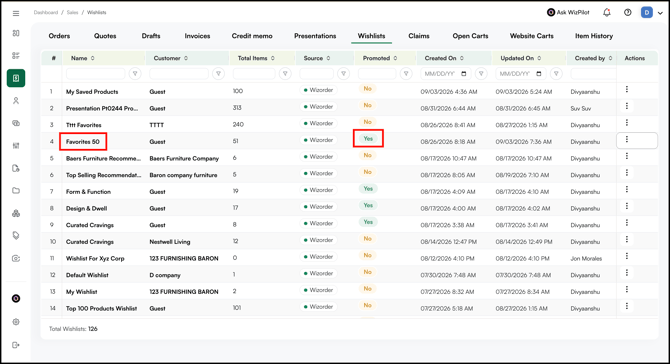Click the Total Items filter icon

pos(285,73)
